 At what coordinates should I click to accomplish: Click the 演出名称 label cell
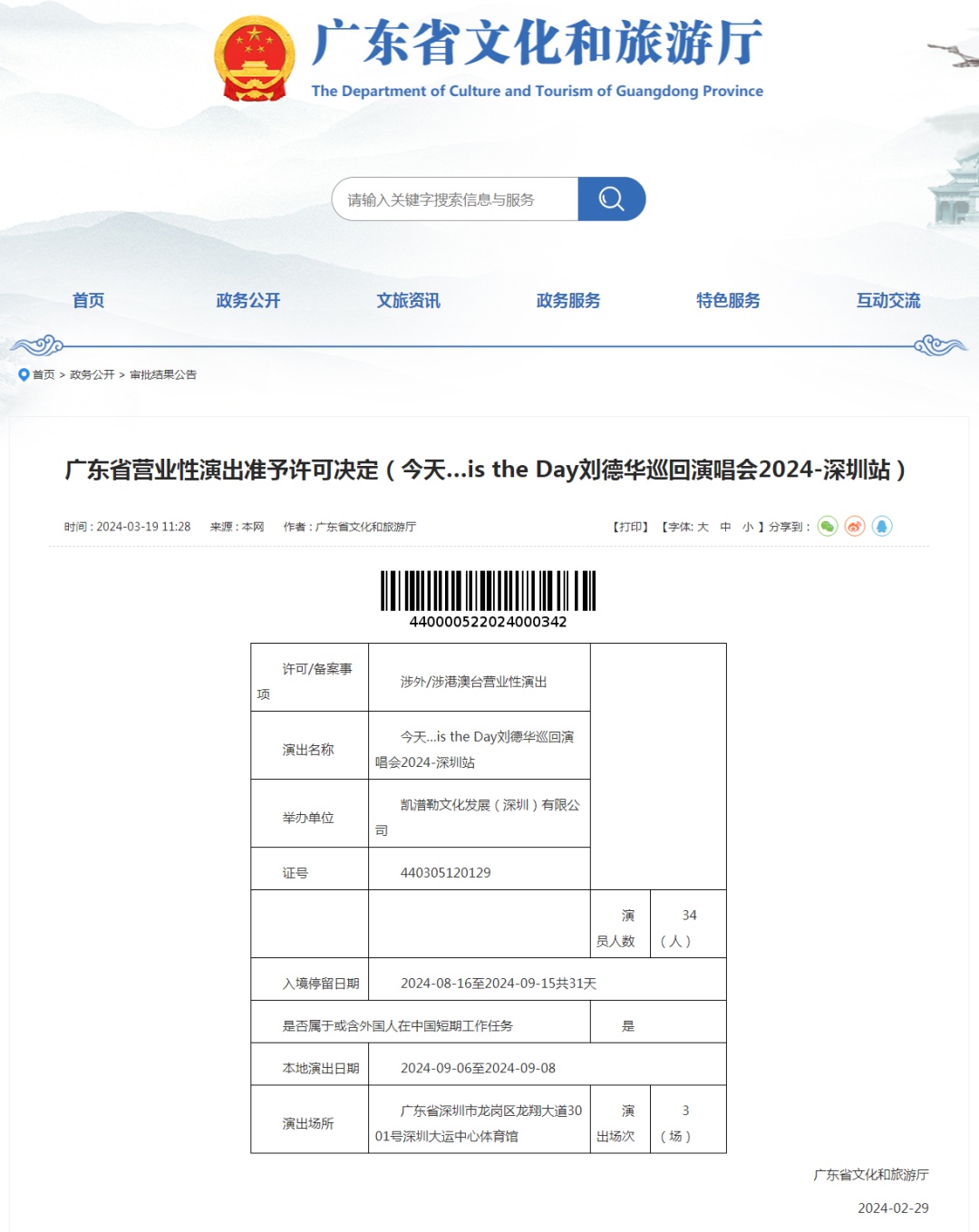point(310,745)
